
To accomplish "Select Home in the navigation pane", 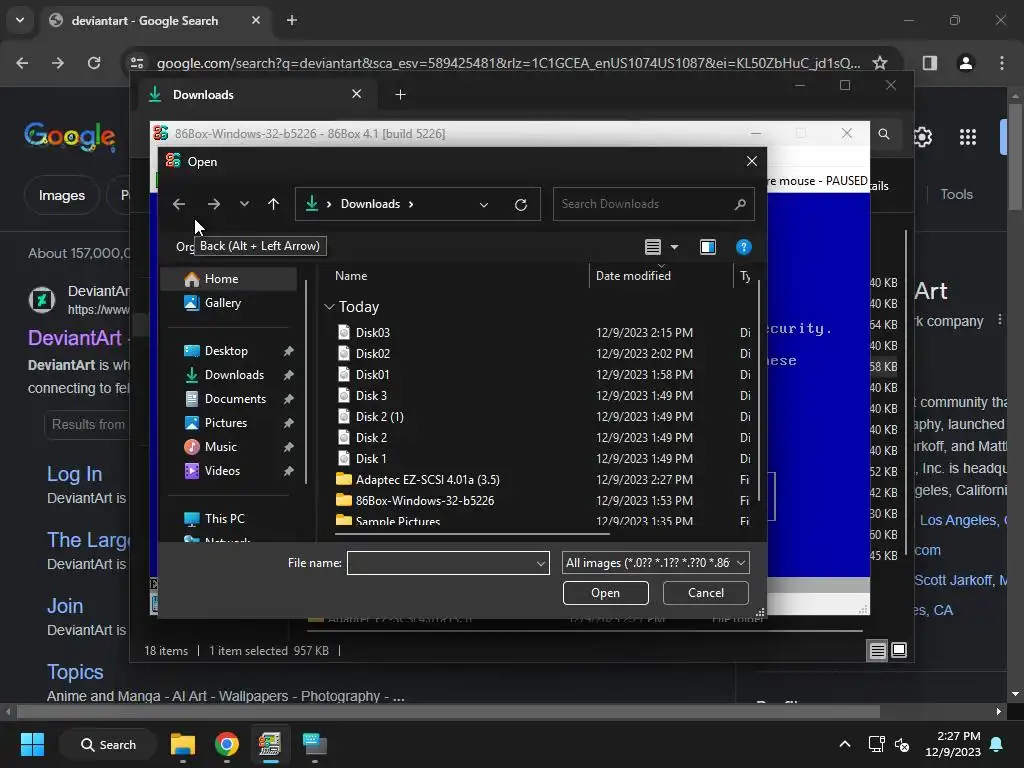I will coord(229,279).
